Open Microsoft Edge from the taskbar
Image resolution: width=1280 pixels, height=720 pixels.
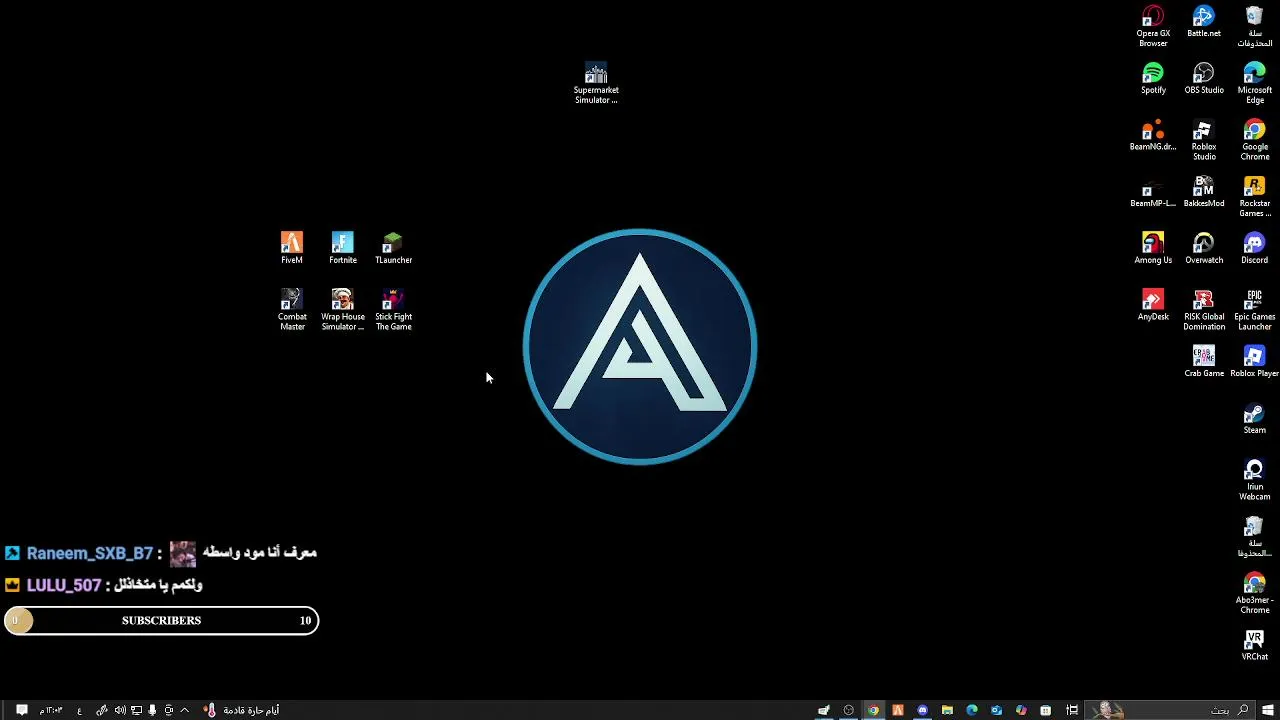[x=971, y=710]
